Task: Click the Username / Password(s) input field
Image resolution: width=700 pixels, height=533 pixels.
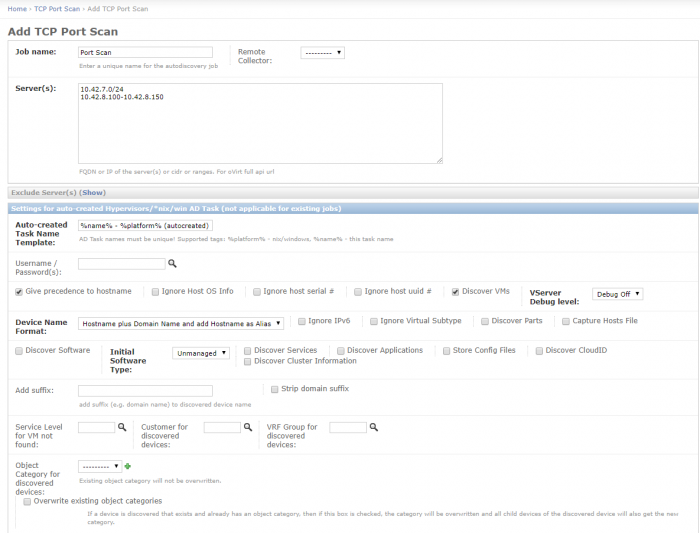Action: [x=121, y=264]
